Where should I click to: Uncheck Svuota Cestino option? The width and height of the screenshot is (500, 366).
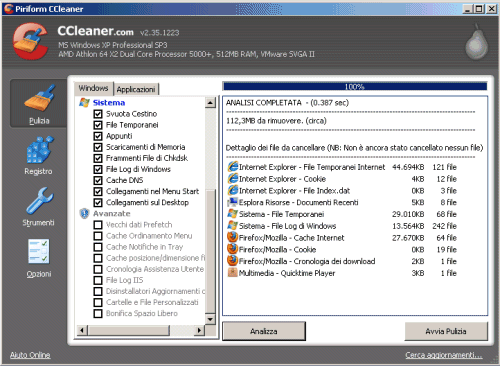(98, 114)
